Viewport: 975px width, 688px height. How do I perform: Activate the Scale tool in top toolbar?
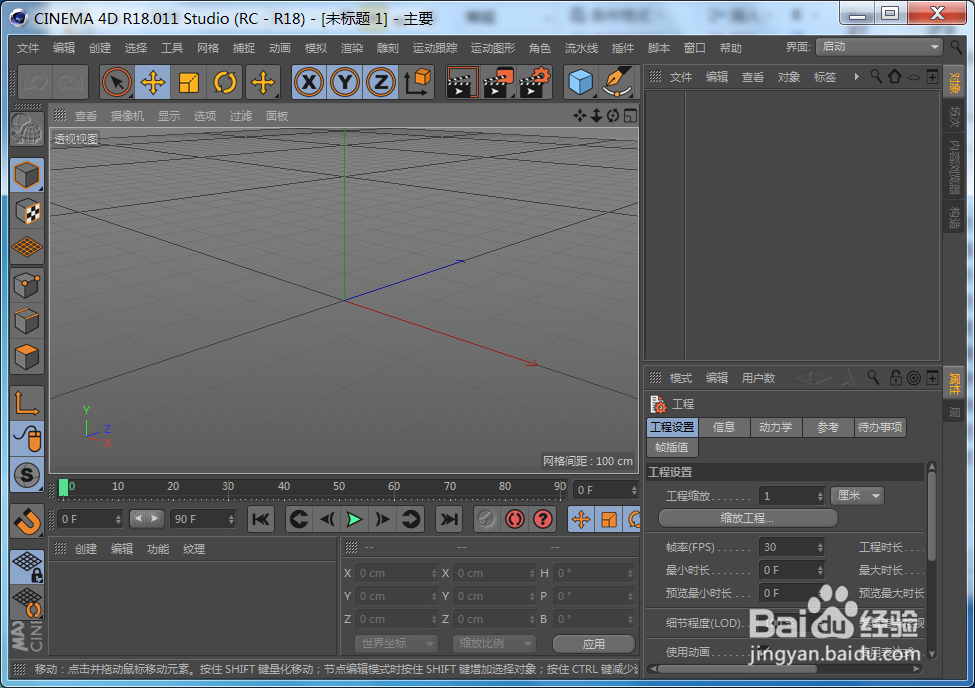[188, 82]
